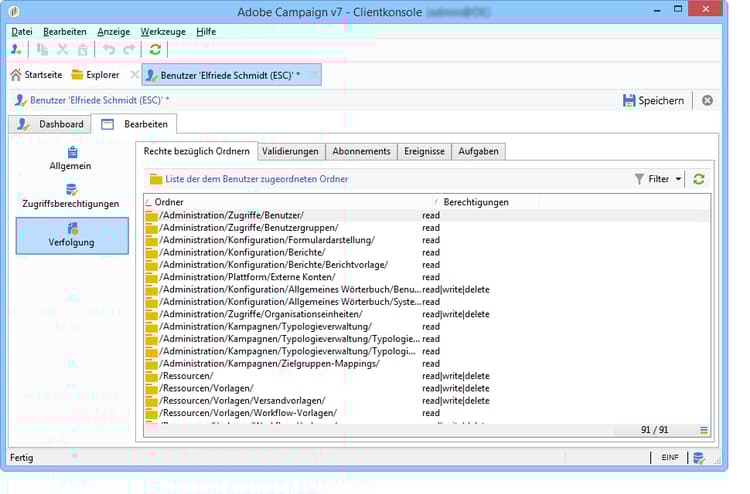Select row /Administration/Konfiguration/Berichte/Berichtvorlage/

pos(426,265)
